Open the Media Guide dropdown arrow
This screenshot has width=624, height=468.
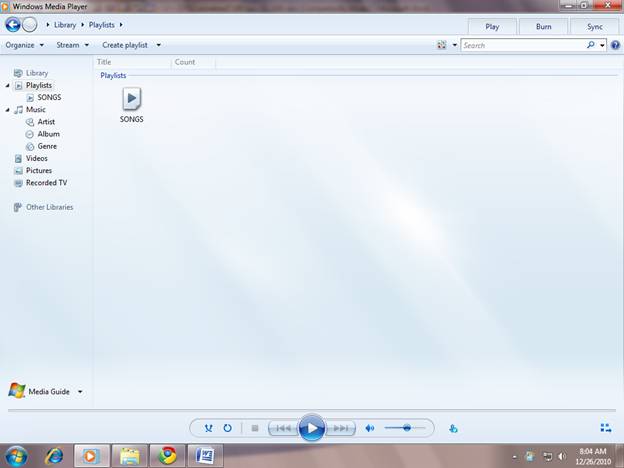click(80, 392)
